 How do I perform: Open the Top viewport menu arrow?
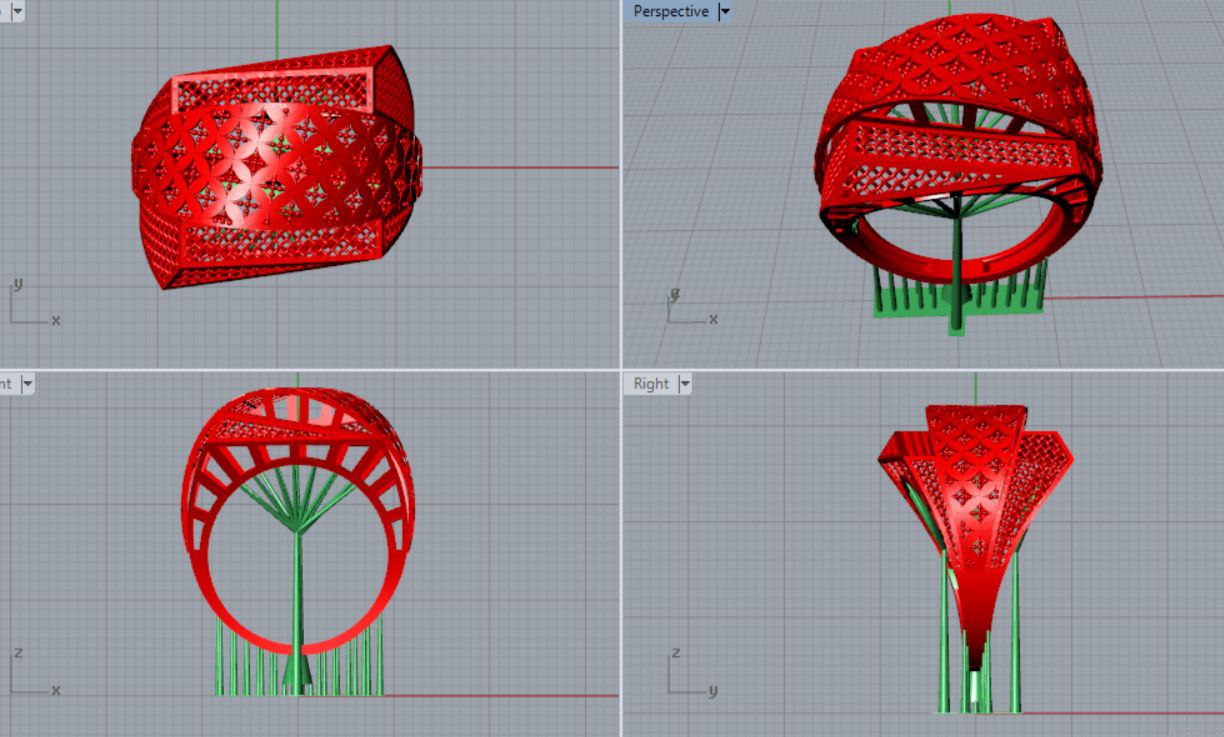coord(18,12)
